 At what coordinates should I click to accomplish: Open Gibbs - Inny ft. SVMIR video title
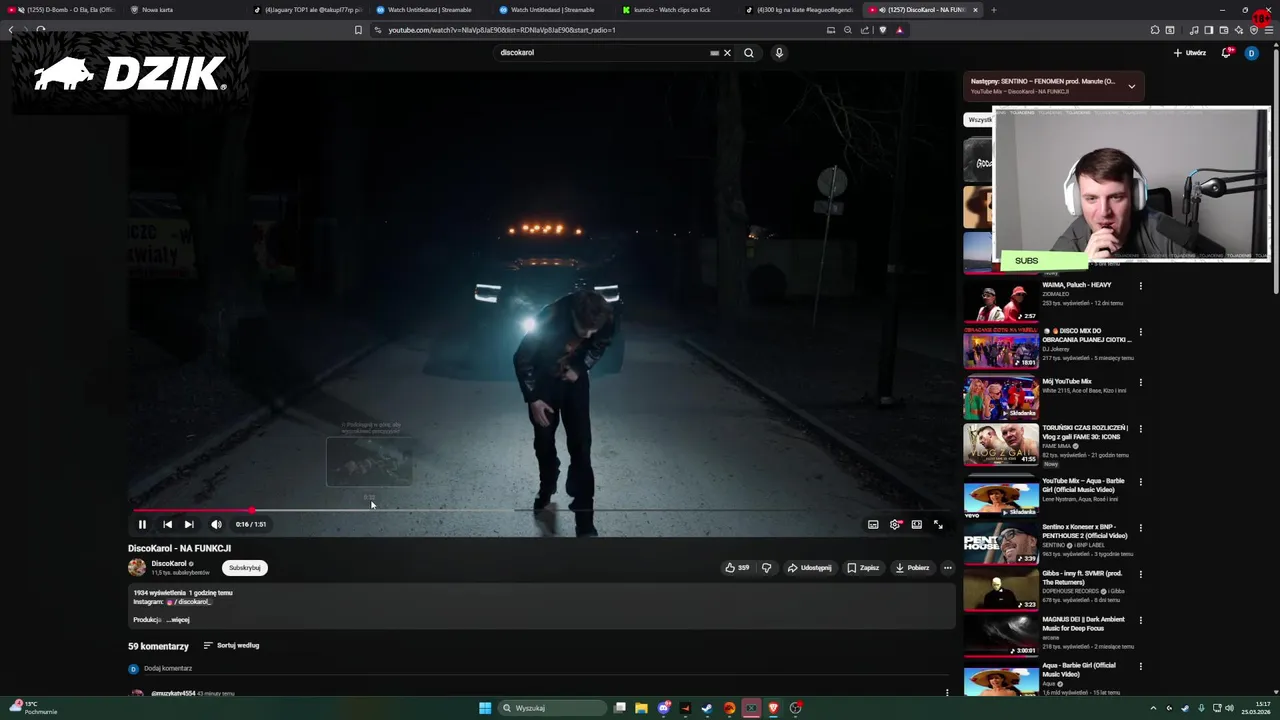pyautogui.click(x=1082, y=578)
